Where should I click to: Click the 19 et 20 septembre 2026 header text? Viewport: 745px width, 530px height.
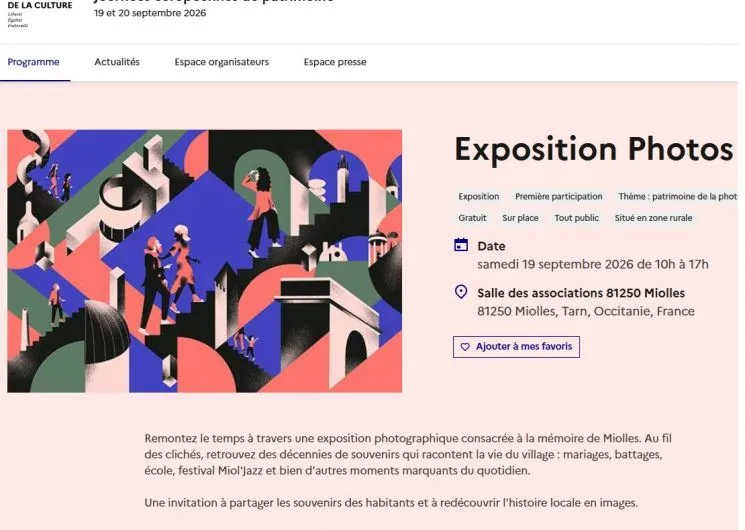click(x=150, y=13)
